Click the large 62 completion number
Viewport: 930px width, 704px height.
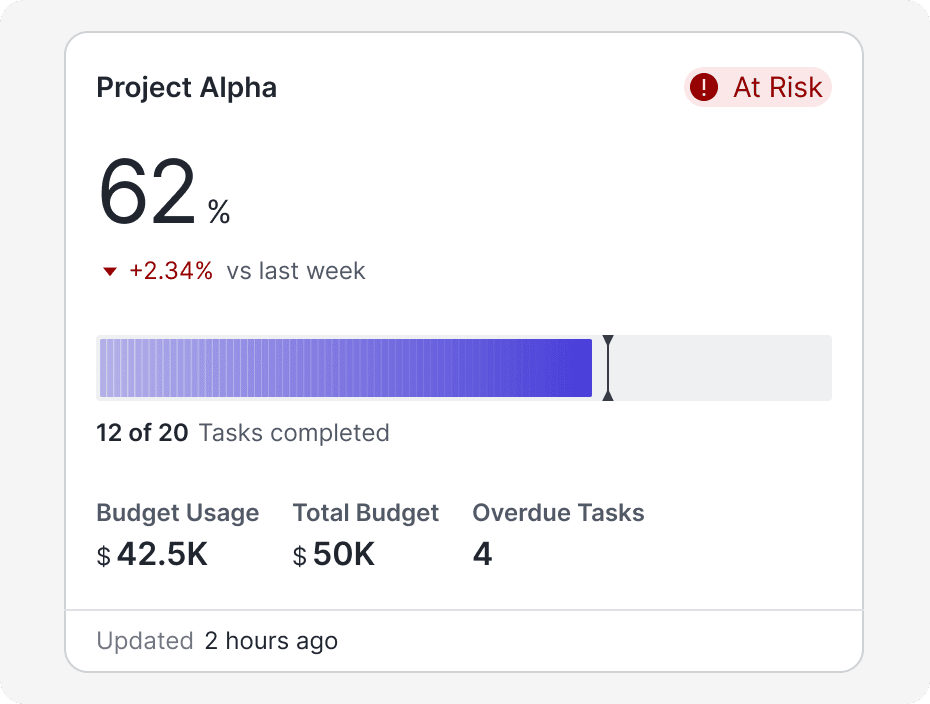(x=147, y=194)
